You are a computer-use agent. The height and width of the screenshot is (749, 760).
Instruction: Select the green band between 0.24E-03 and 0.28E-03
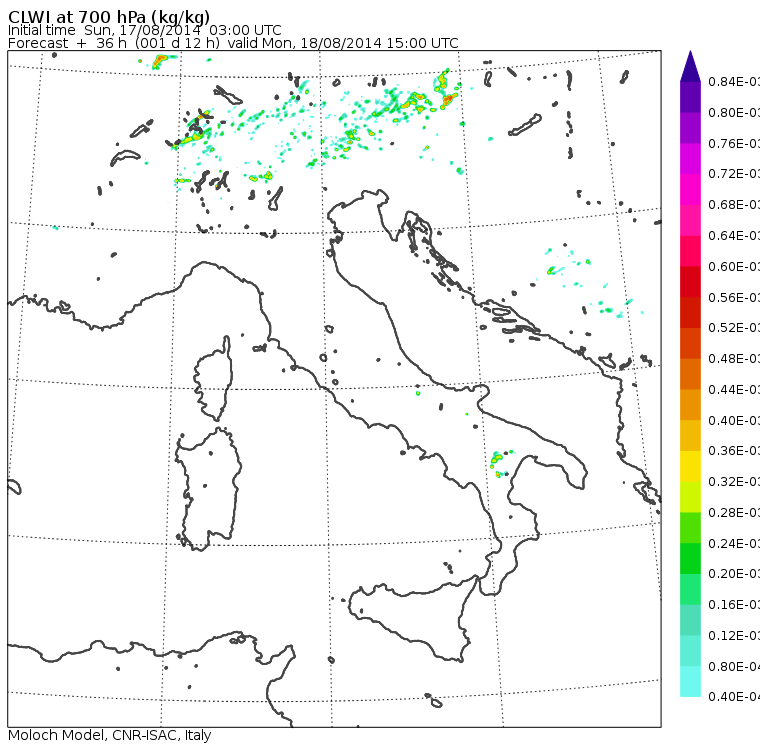coord(690,528)
